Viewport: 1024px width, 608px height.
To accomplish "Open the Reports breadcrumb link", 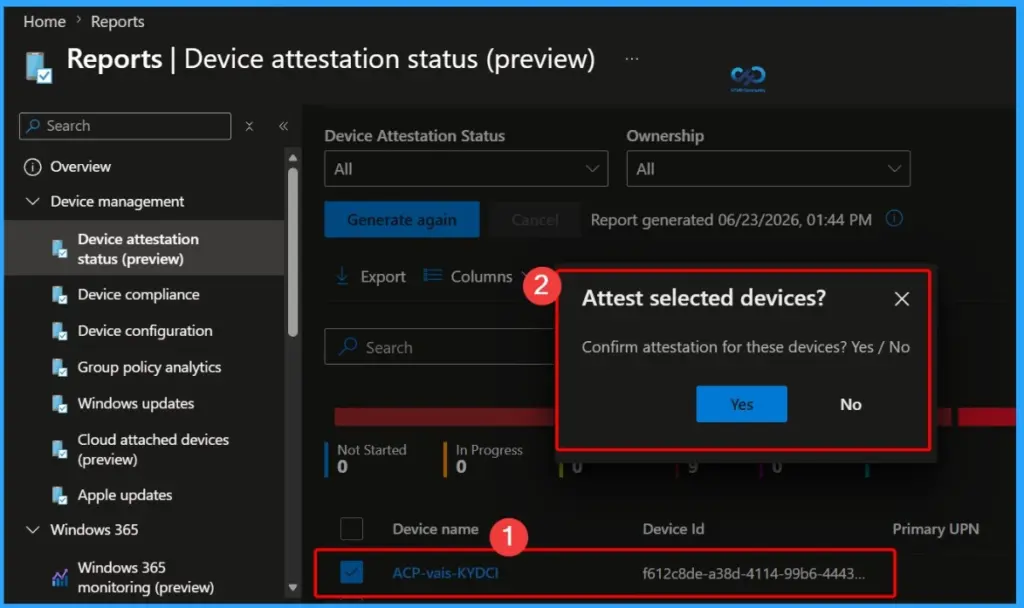I will pos(118,22).
